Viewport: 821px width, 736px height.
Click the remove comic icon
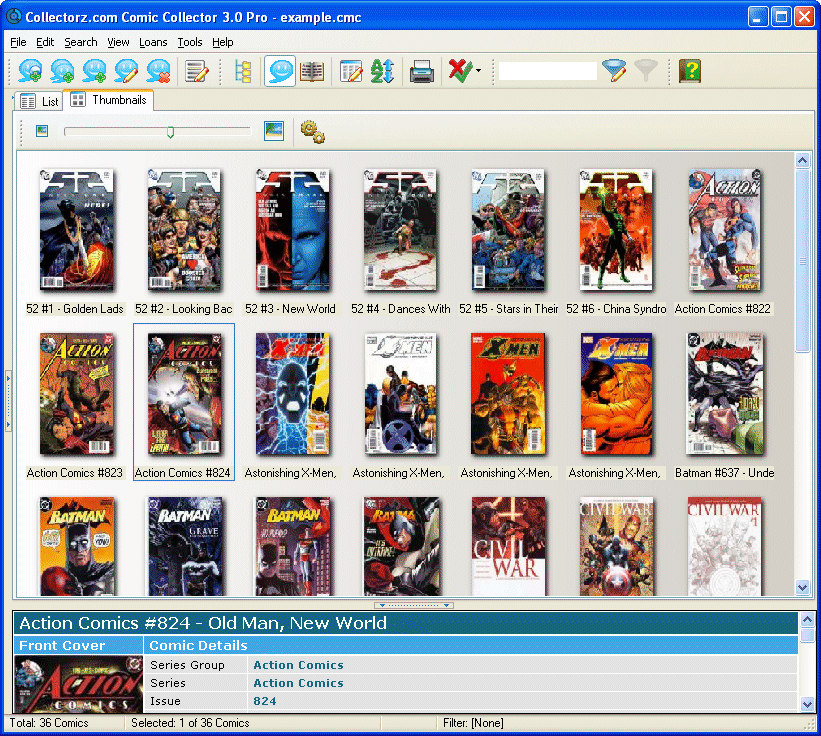coord(158,71)
